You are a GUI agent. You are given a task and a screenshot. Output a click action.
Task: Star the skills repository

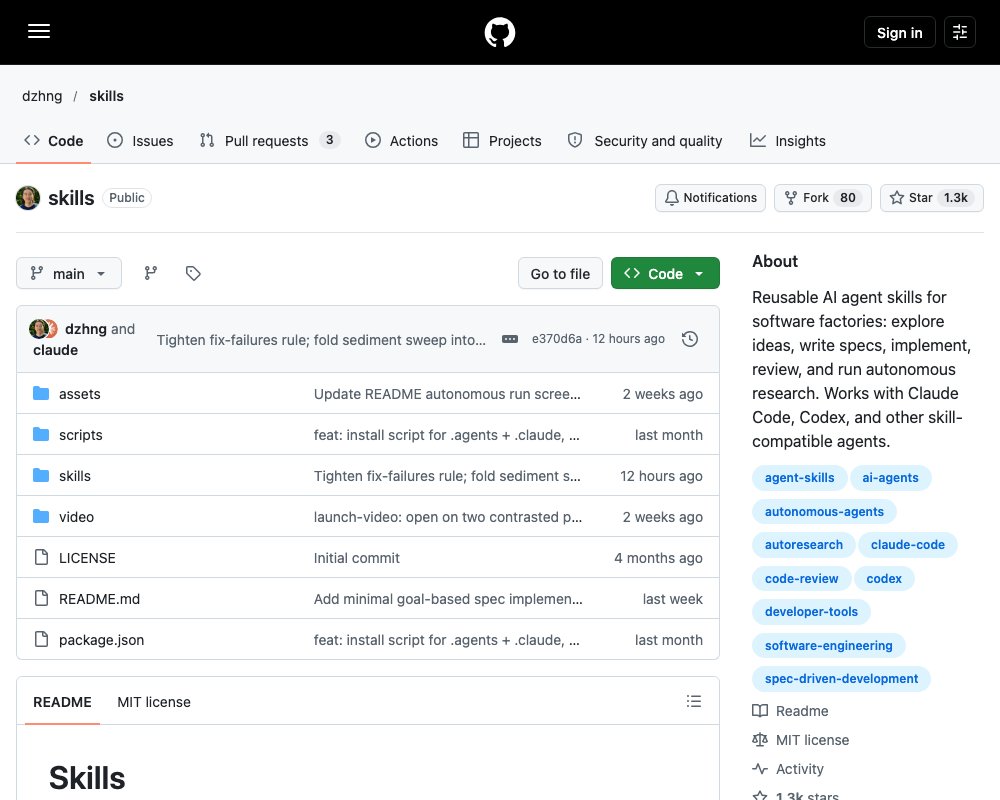(x=932, y=198)
